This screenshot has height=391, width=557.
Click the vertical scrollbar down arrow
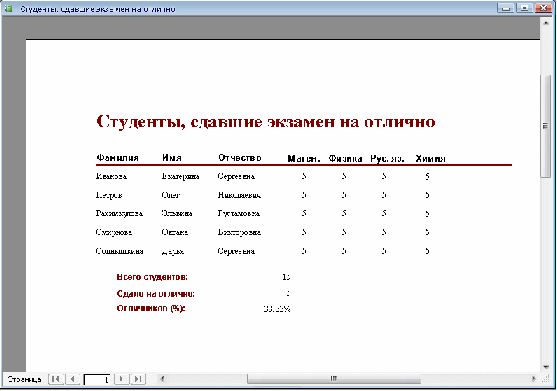546,367
